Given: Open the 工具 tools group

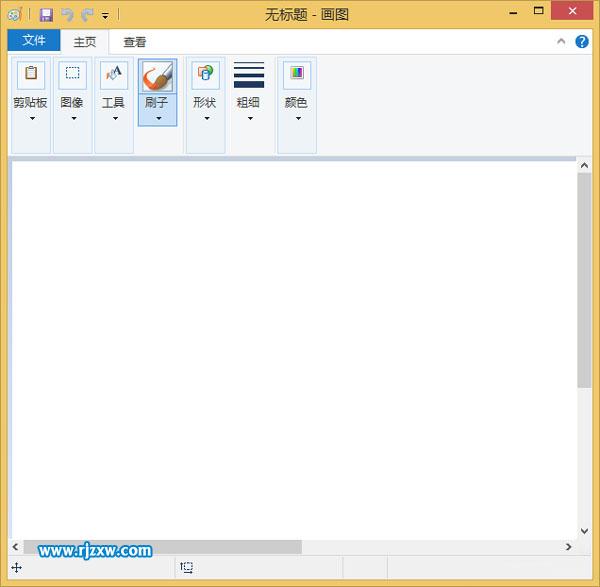Looking at the screenshot, I should (x=114, y=90).
